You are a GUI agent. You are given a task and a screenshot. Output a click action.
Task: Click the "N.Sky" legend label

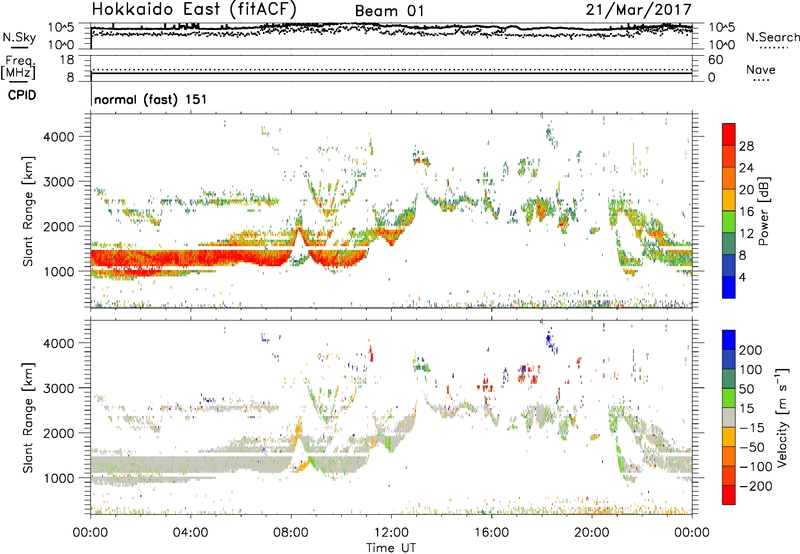(19, 37)
